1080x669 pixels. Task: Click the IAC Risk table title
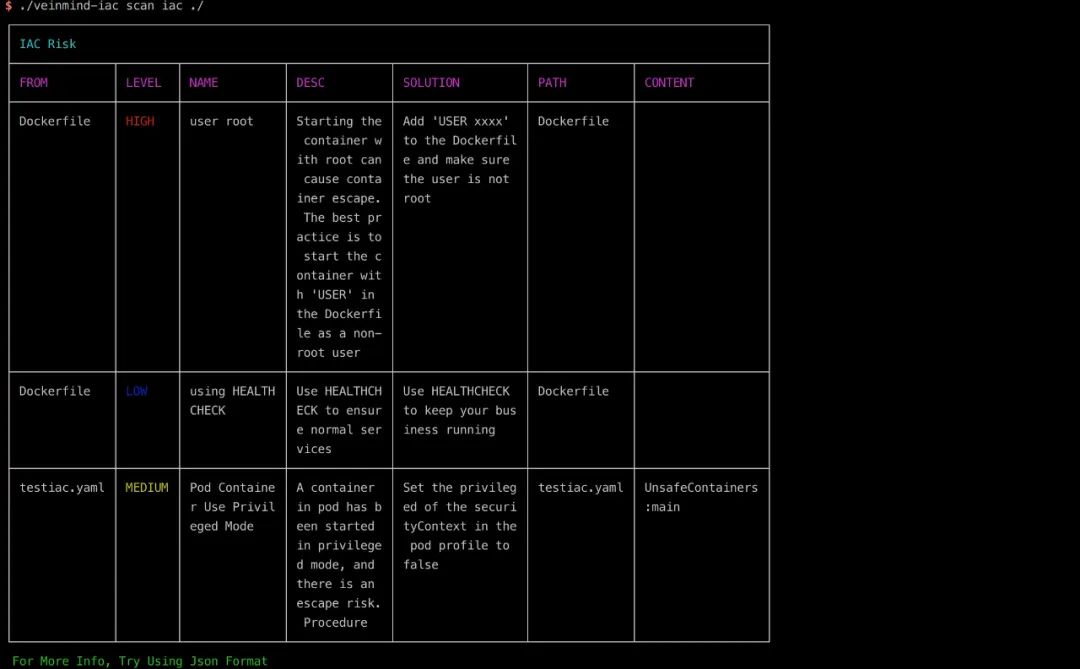point(47,44)
